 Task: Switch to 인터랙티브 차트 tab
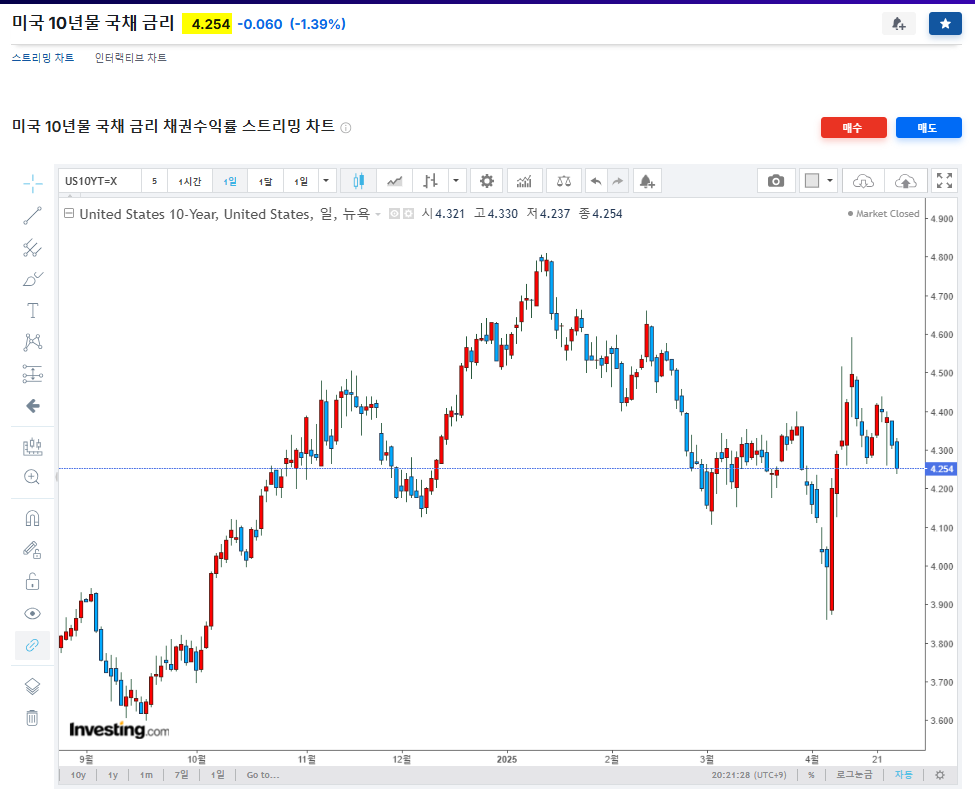[130, 58]
